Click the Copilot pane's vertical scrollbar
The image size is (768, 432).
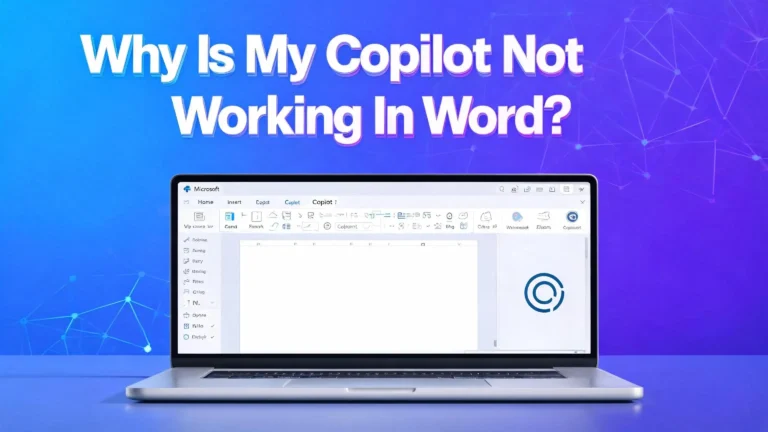586,249
